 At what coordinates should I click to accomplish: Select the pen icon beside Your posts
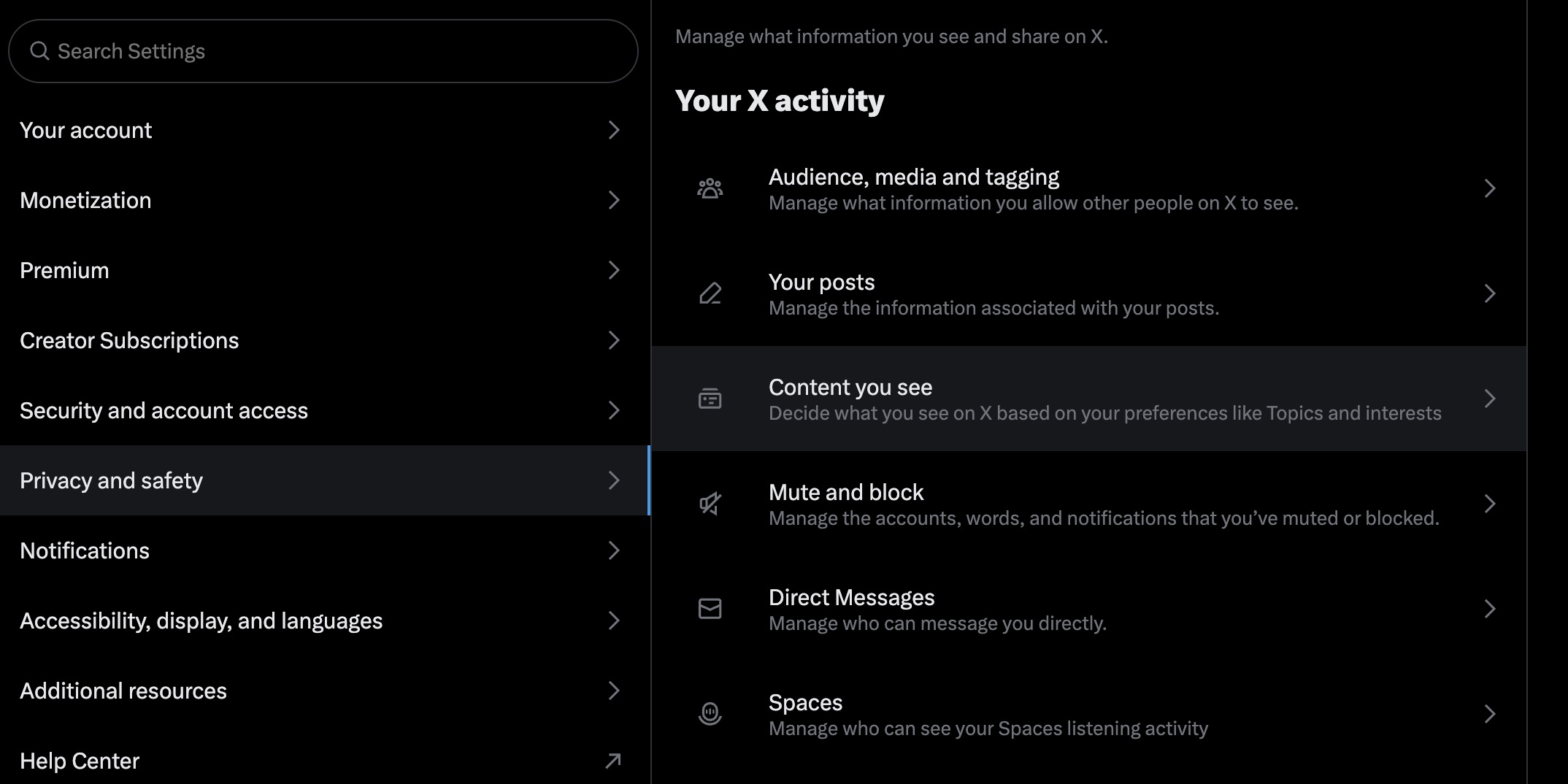[x=710, y=293]
